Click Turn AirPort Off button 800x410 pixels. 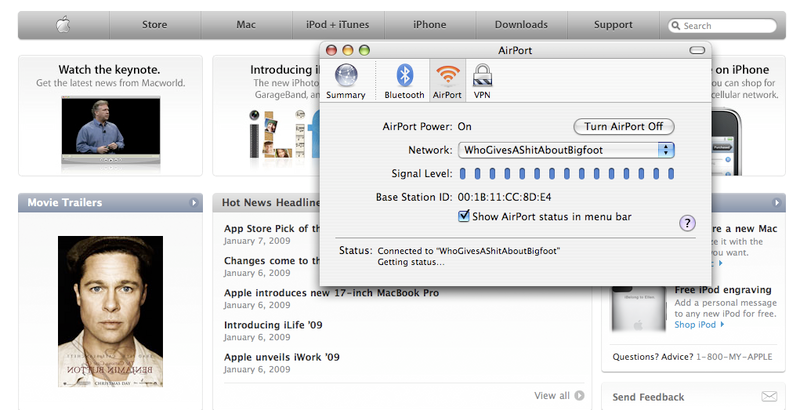click(623, 126)
